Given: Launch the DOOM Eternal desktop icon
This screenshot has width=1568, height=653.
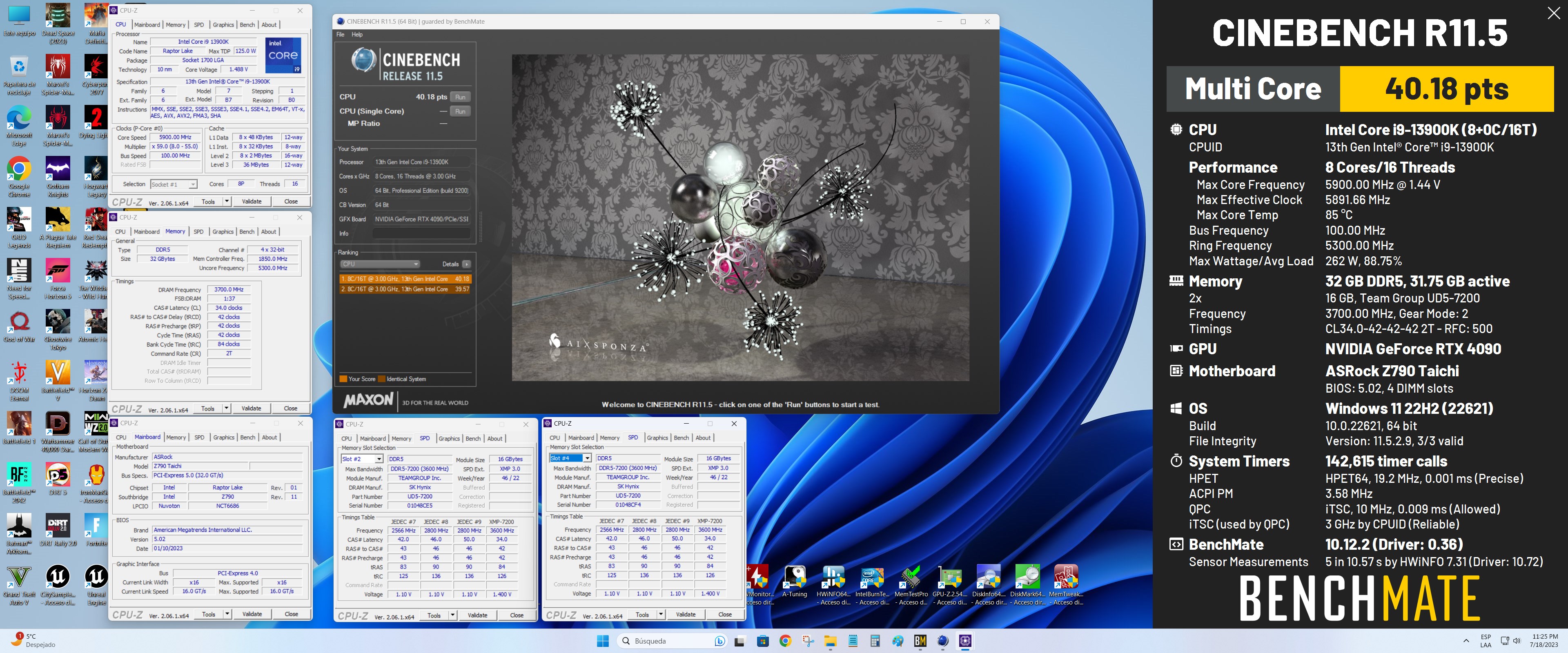Looking at the screenshot, I should (19, 382).
